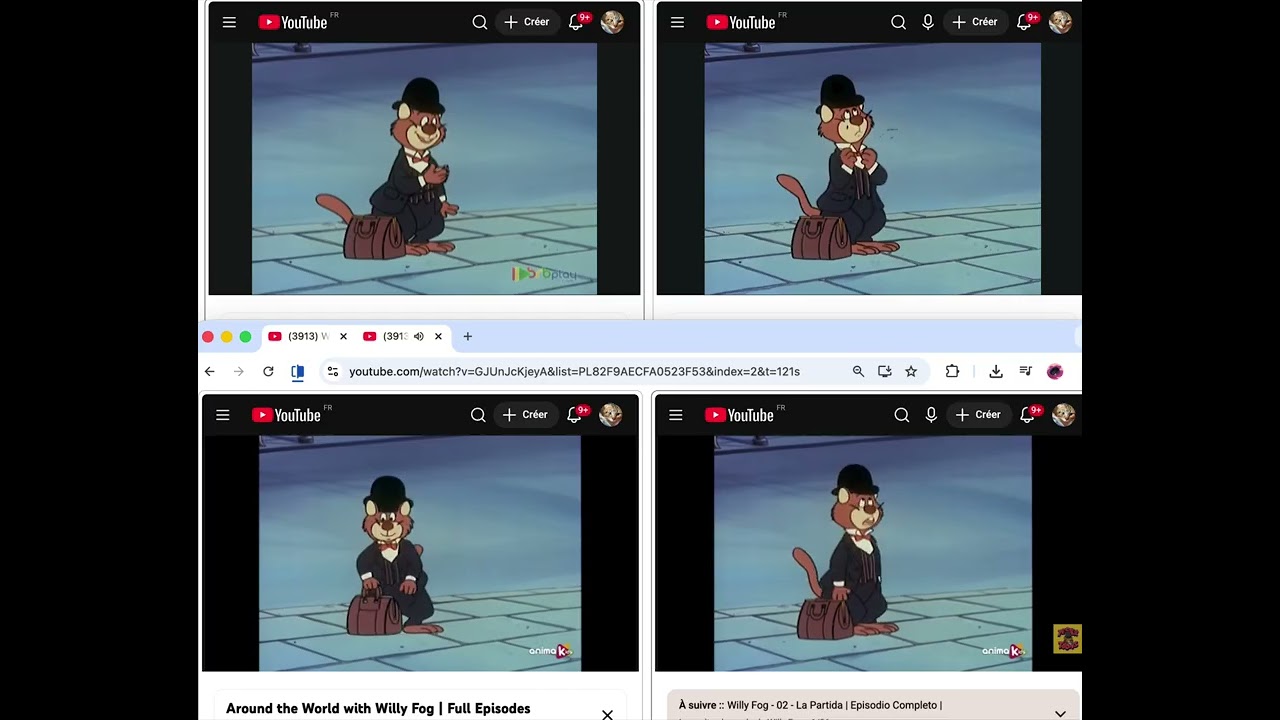Click the install app icon in the address bar
1280x720 pixels.
coord(885,371)
